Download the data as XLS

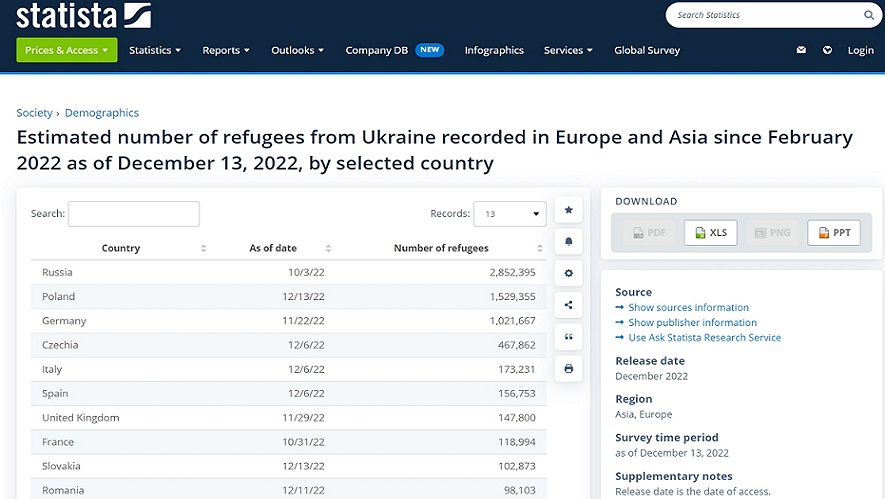coord(710,233)
